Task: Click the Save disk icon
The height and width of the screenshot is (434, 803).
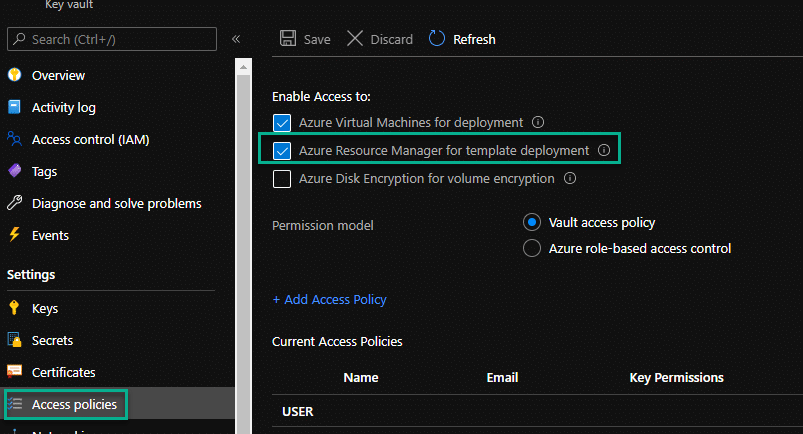Action: pos(288,38)
